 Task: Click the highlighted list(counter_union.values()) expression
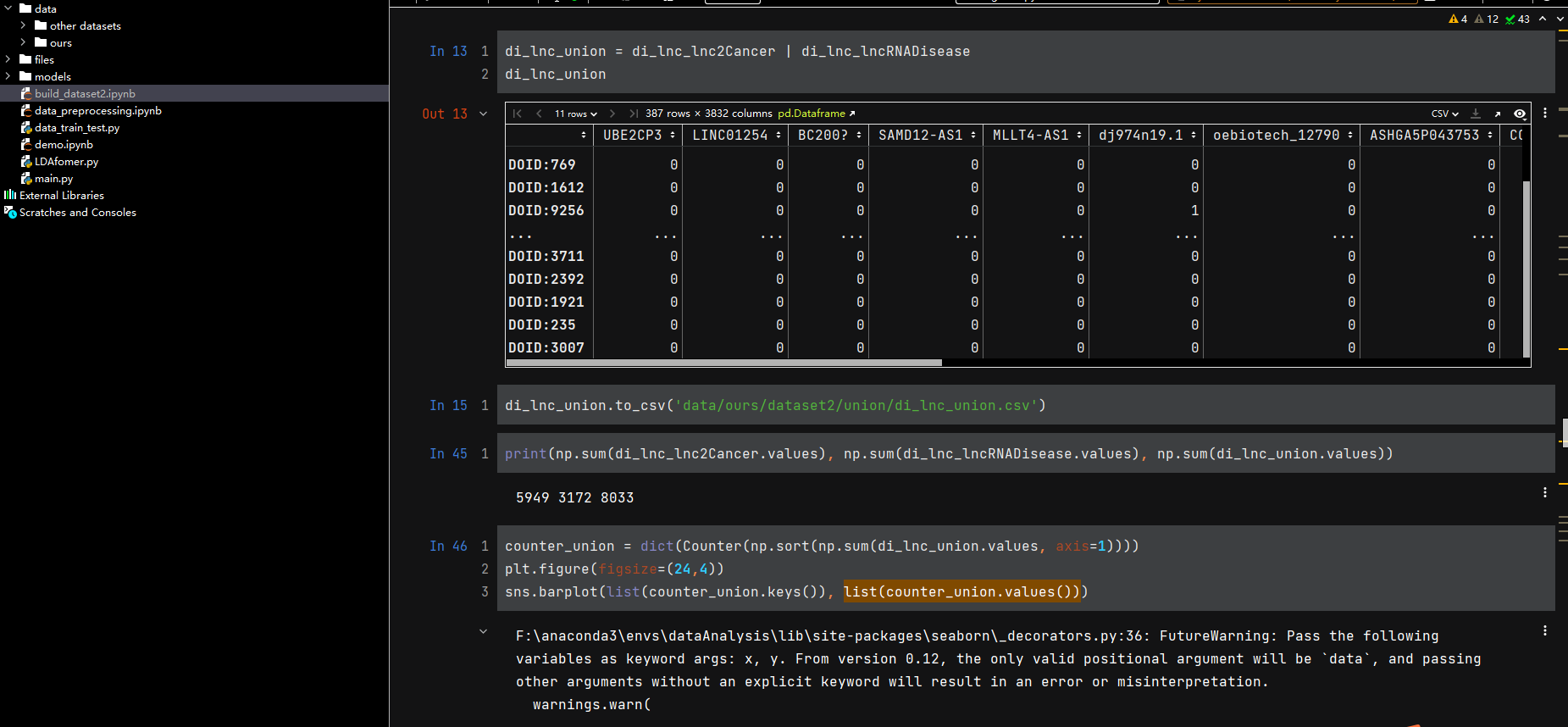[961, 591]
